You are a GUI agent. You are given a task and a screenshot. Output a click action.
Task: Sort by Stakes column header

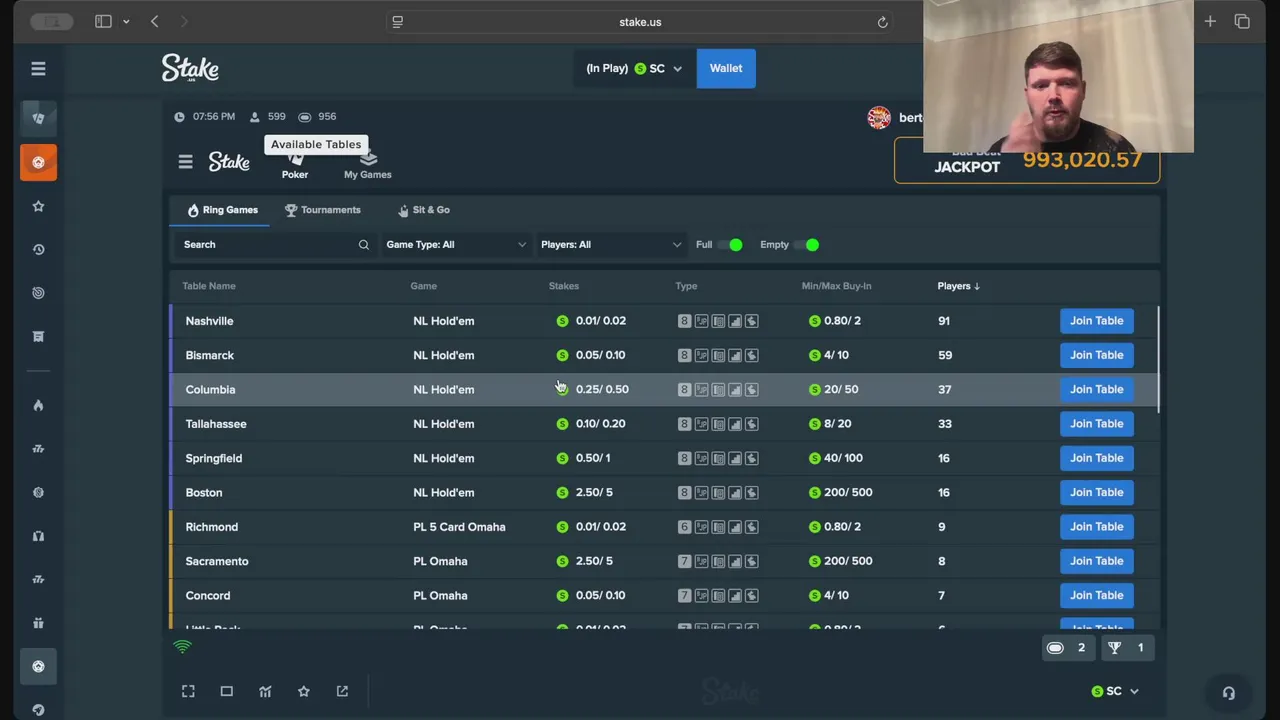tap(564, 286)
